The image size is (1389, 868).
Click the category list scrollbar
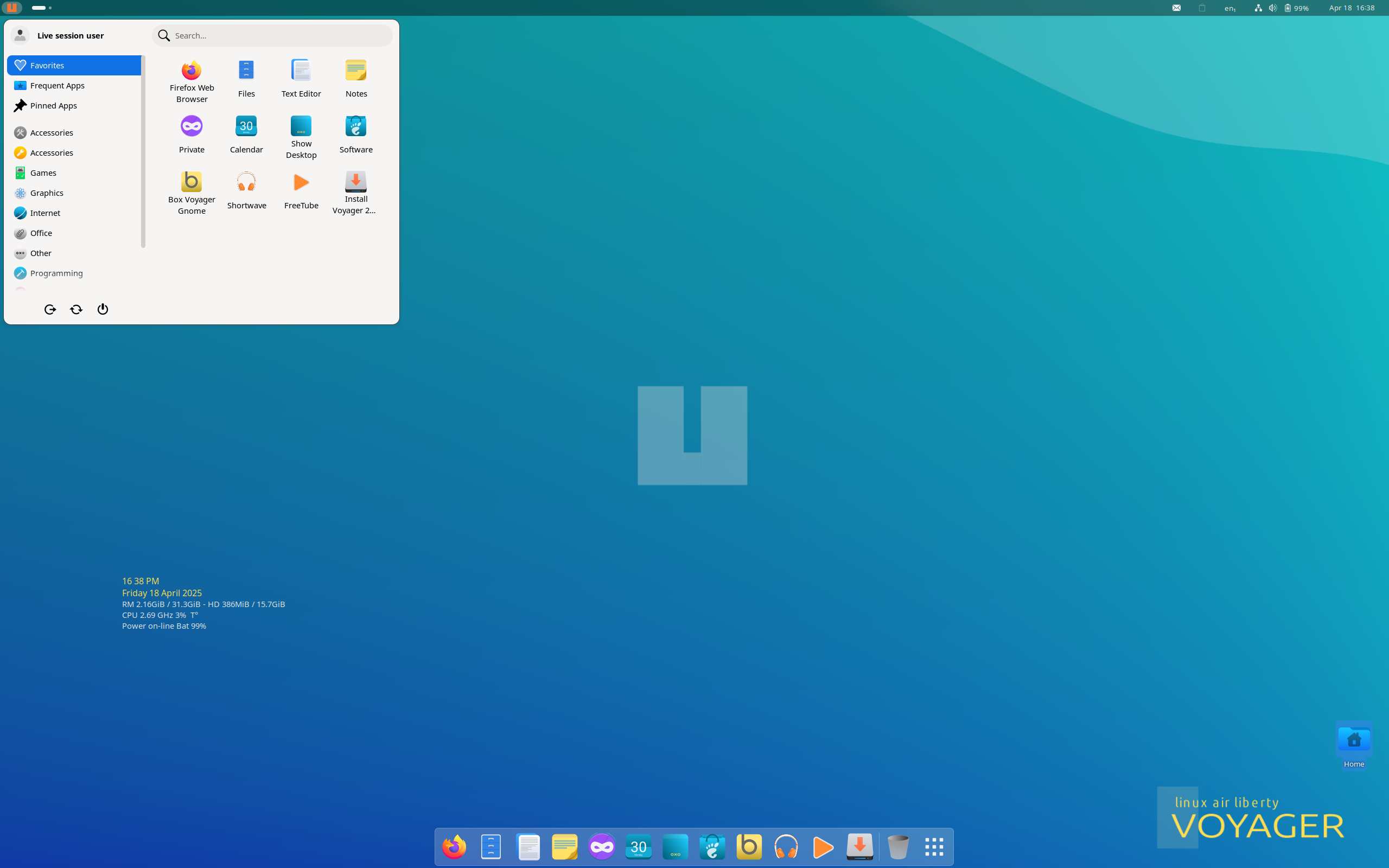click(143, 152)
